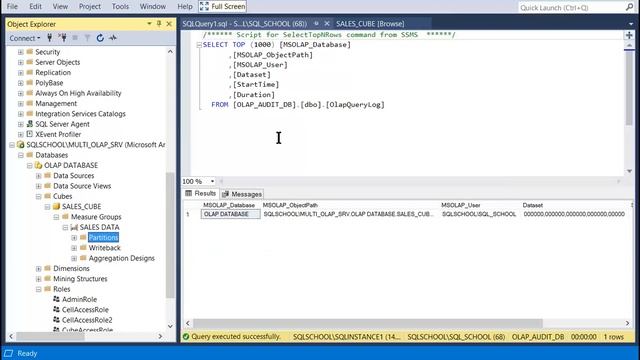
Task: Open the Tools menu
Action: pyautogui.click(x=120, y=7)
